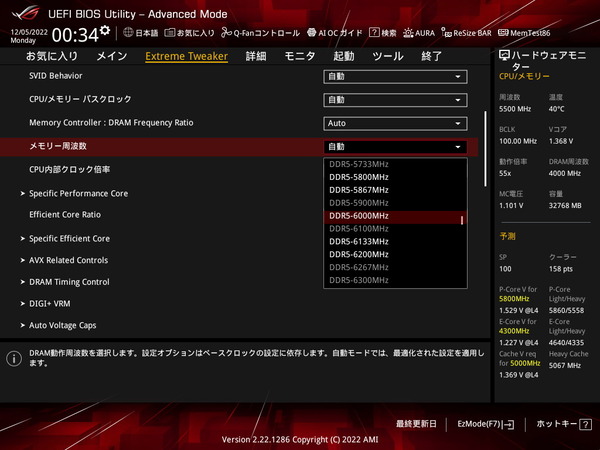Open AURA lighting icon
Viewport: 600px width, 450px height.
408,33
